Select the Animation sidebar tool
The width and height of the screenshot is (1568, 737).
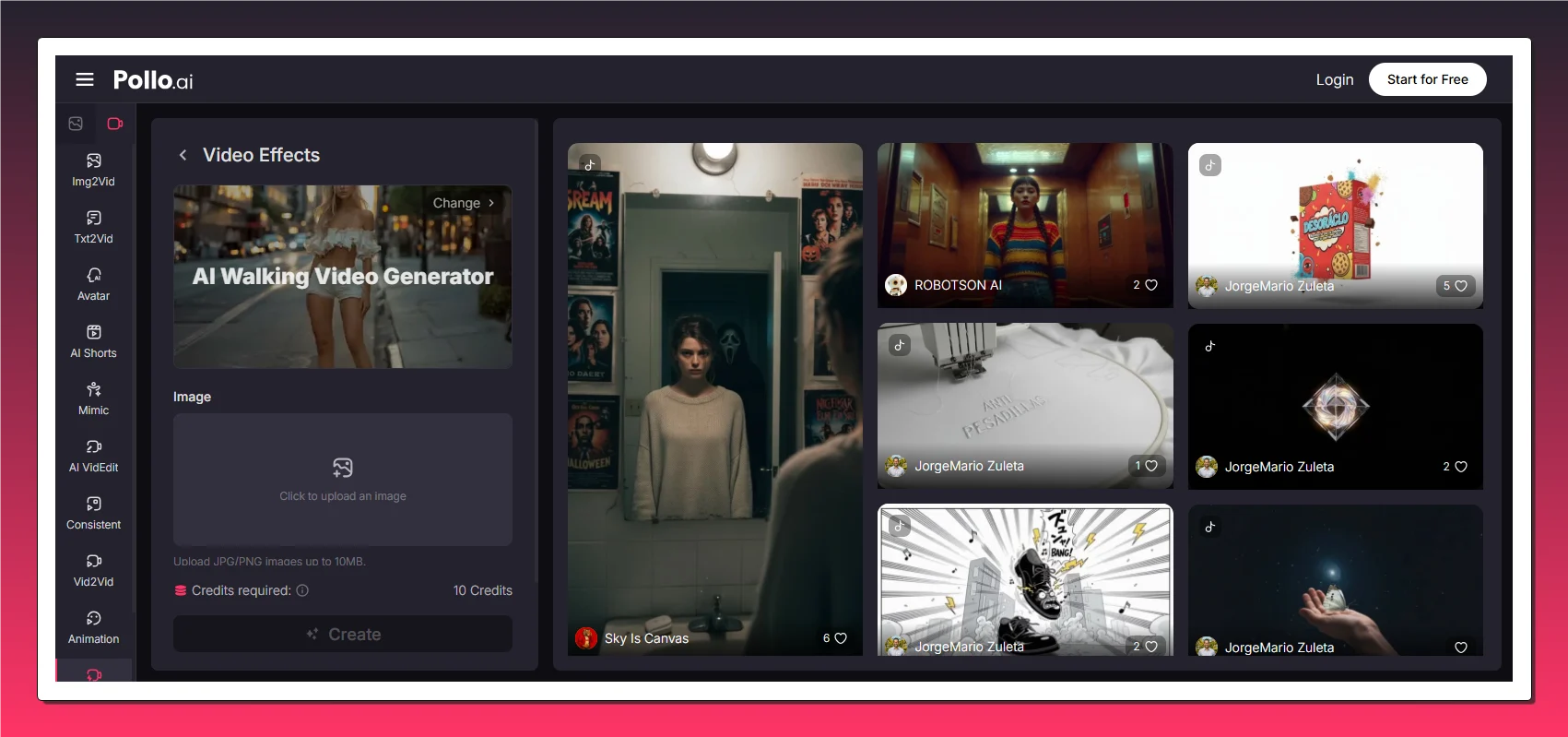pos(93,627)
